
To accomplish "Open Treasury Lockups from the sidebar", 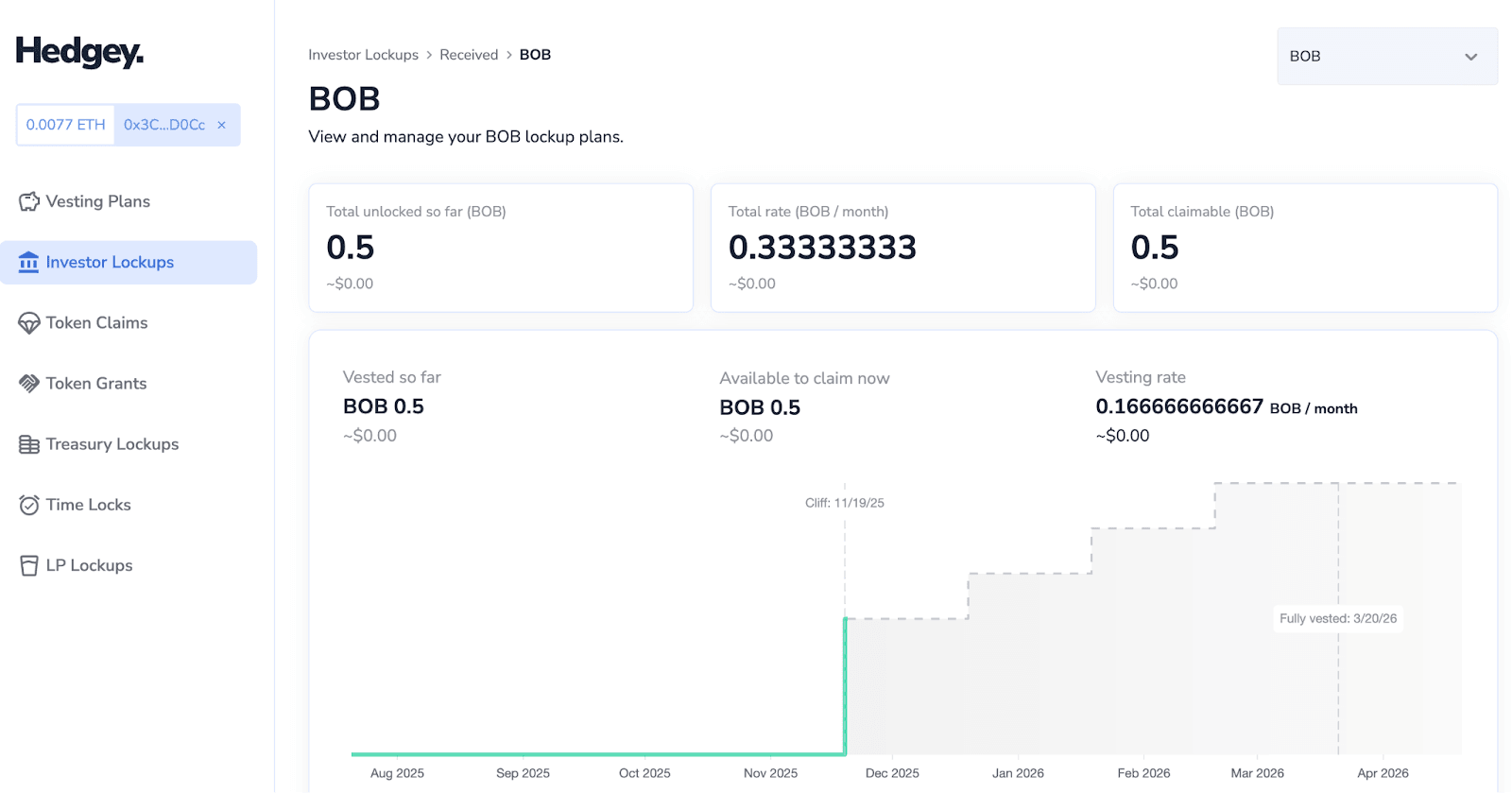I will tap(112, 444).
